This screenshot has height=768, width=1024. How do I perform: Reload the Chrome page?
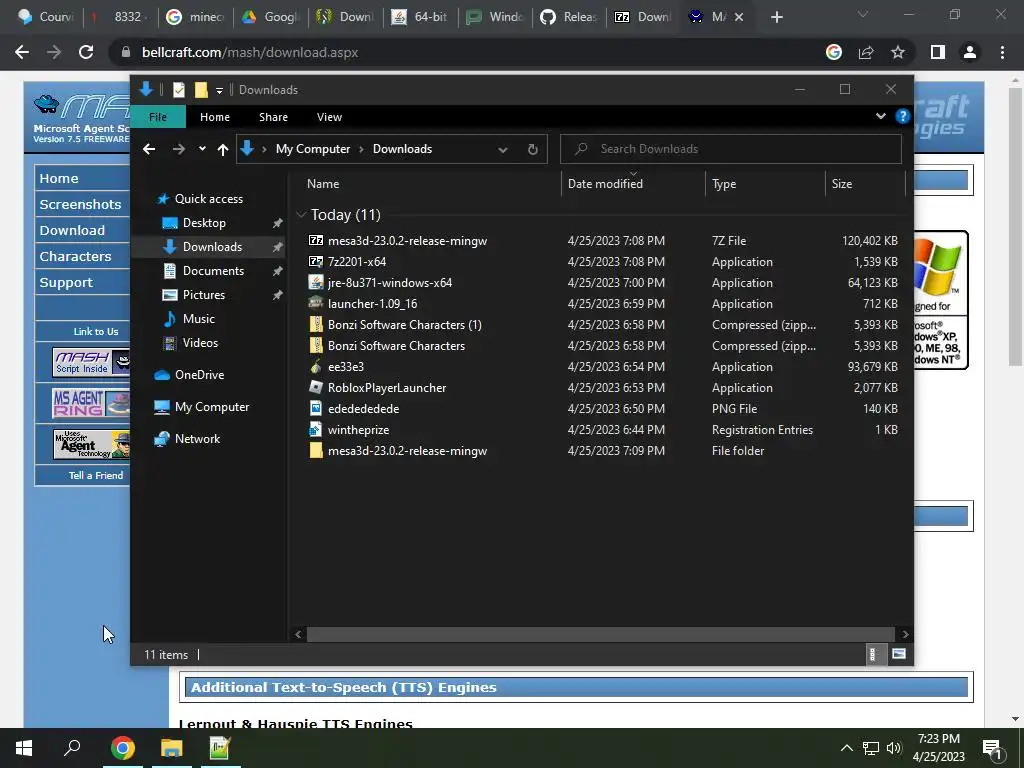pyautogui.click(x=86, y=52)
